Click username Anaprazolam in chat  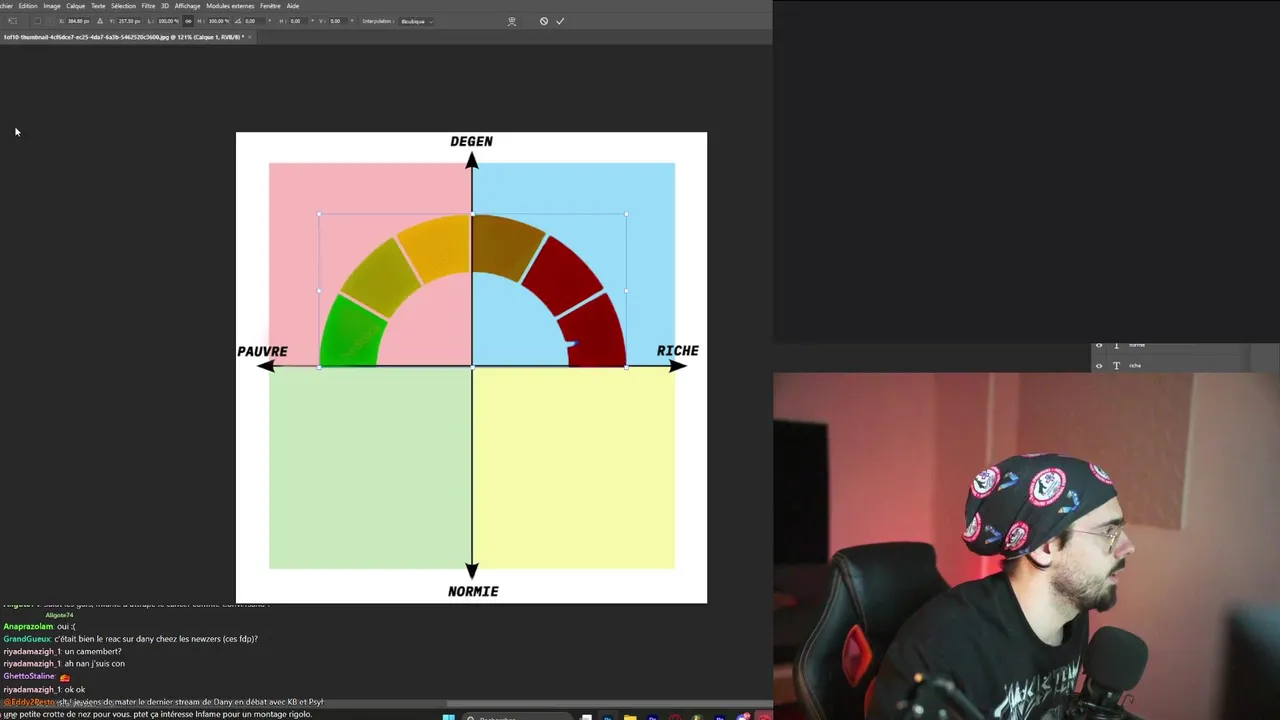point(28,627)
